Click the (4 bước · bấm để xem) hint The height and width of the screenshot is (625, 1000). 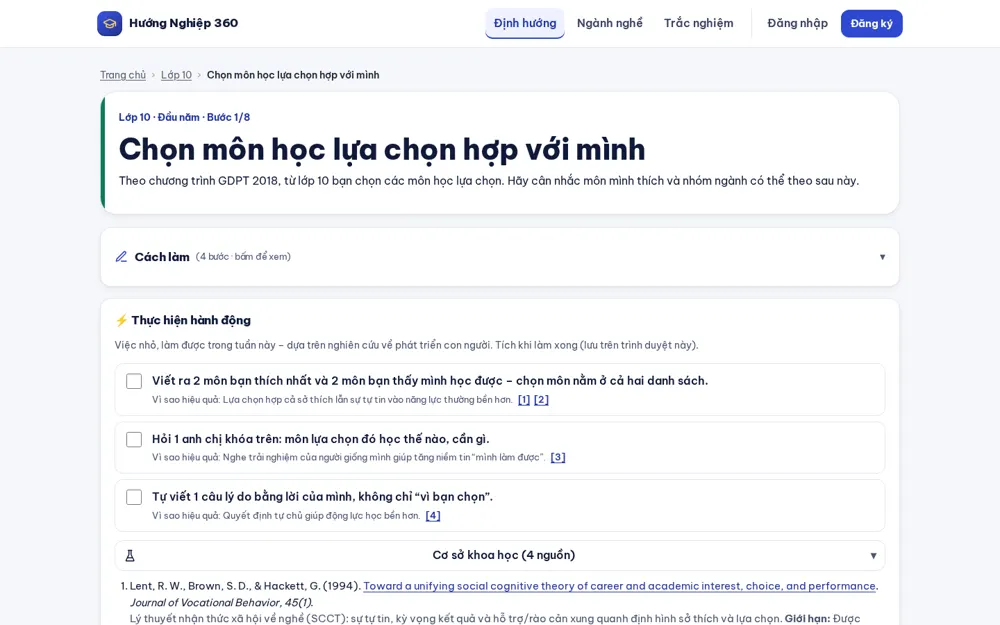(x=243, y=257)
